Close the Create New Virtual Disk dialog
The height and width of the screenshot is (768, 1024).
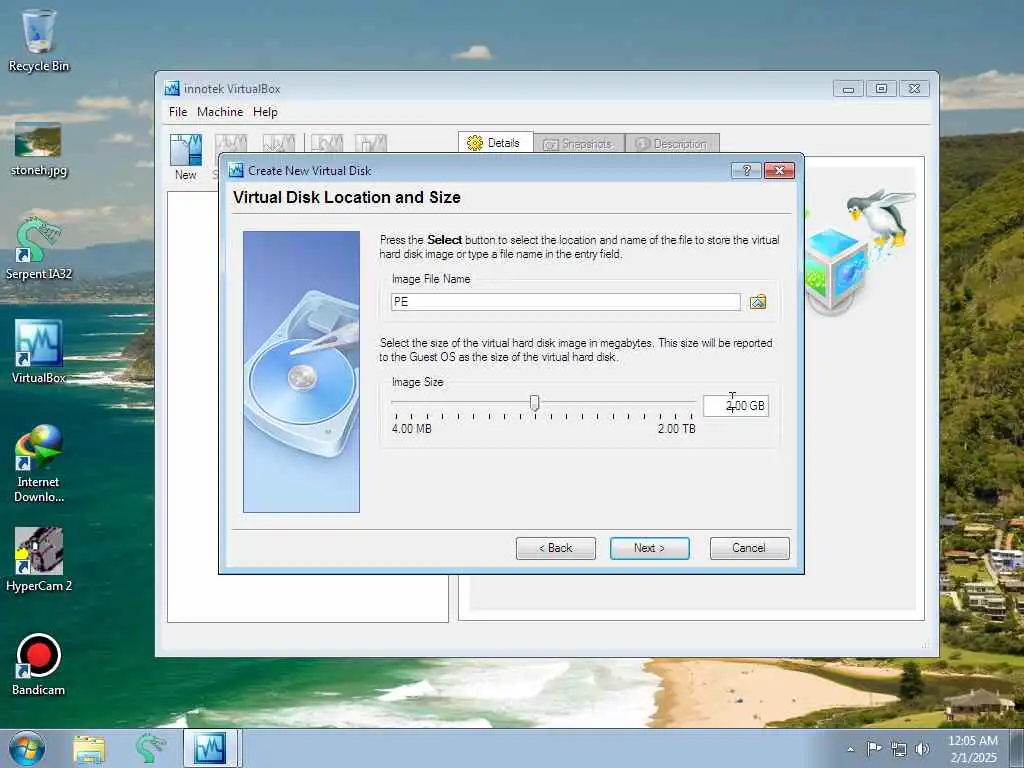pyautogui.click(x=779, y=170)
